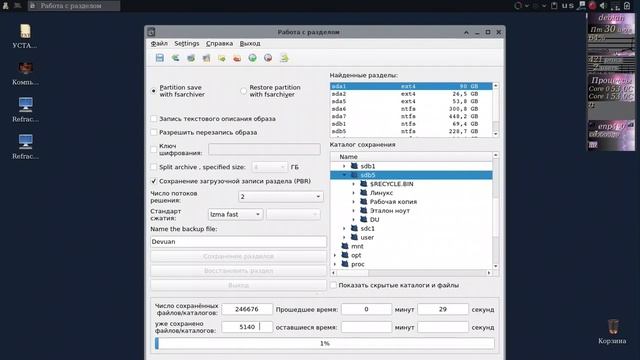Open the Число потоков решения dropdown
Image resolution: width=640 pixels, height=360 pixels.
coord(281,197)
